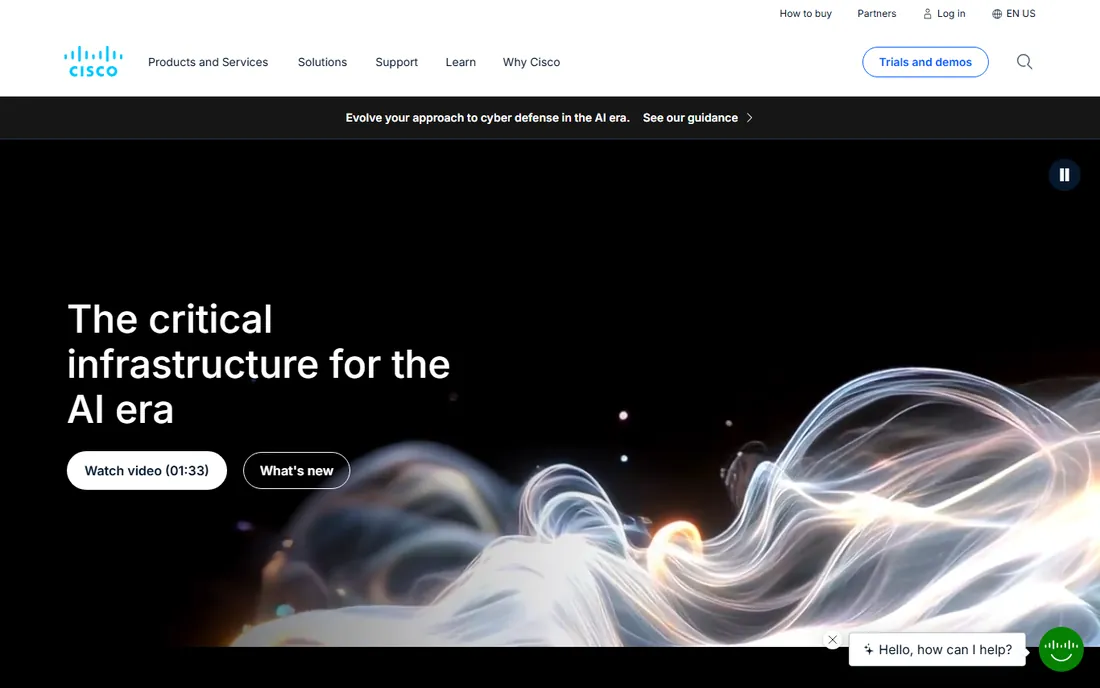Click the Cisco logo
1100x688 pixels.
[x=93, y=62]
